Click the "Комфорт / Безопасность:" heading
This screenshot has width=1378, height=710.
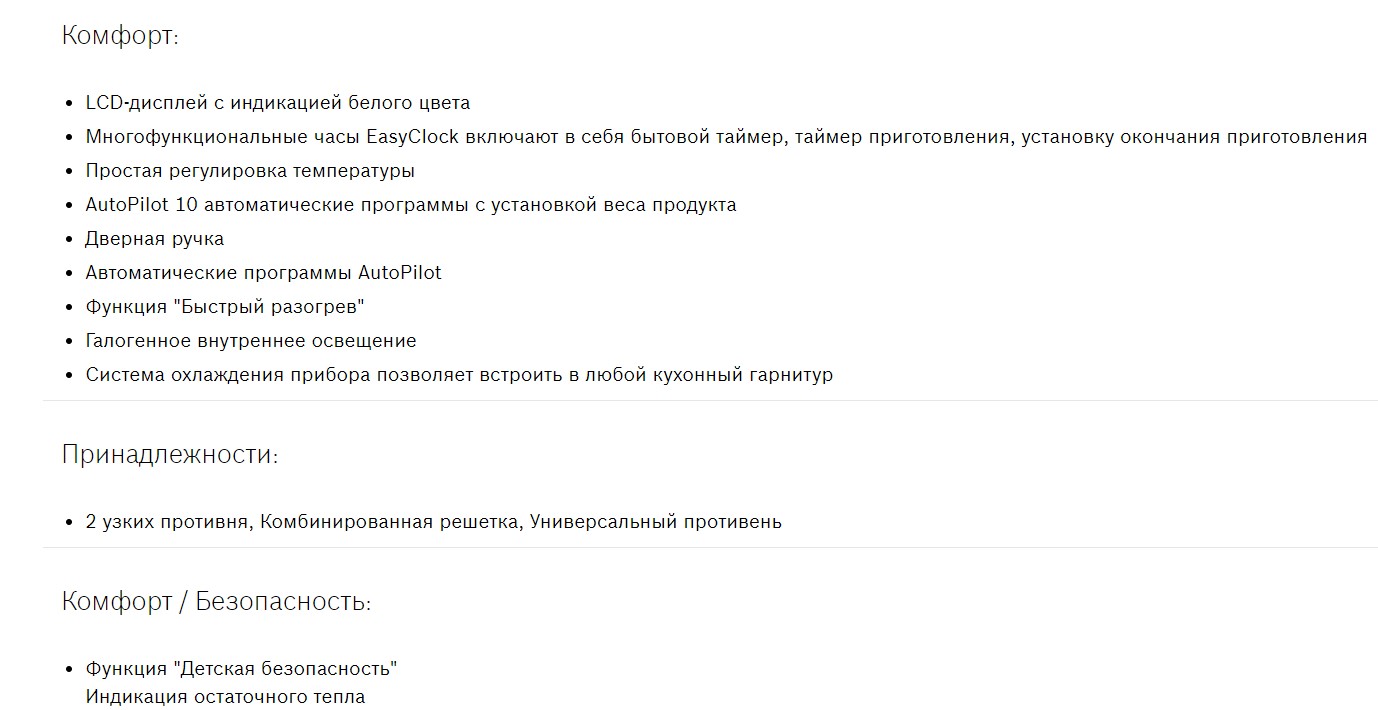tap(216, 602)
